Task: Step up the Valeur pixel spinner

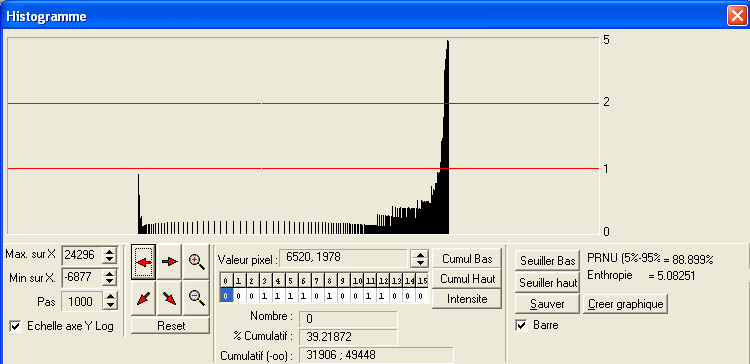Action: (420, 255)
